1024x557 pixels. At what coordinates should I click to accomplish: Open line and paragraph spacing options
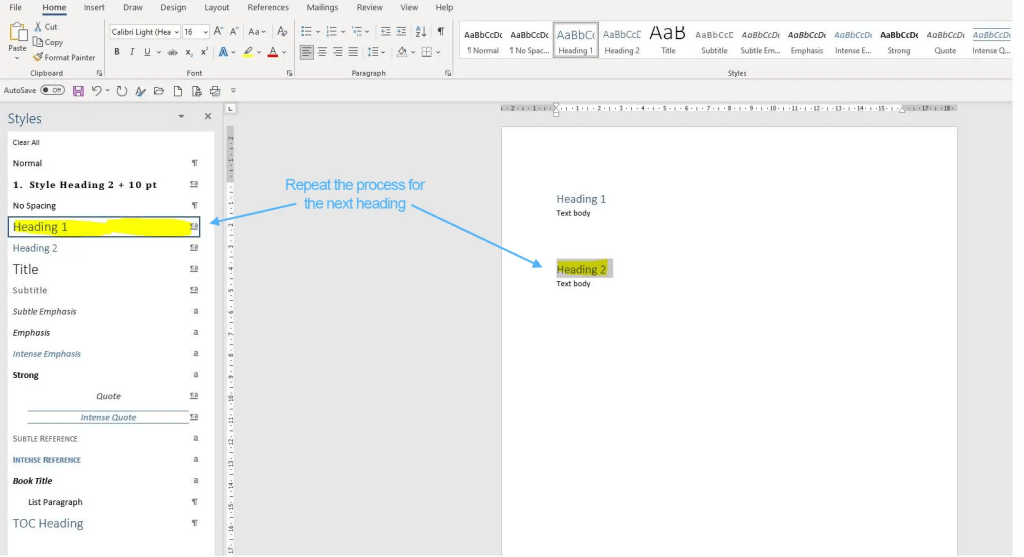(374, 52)
